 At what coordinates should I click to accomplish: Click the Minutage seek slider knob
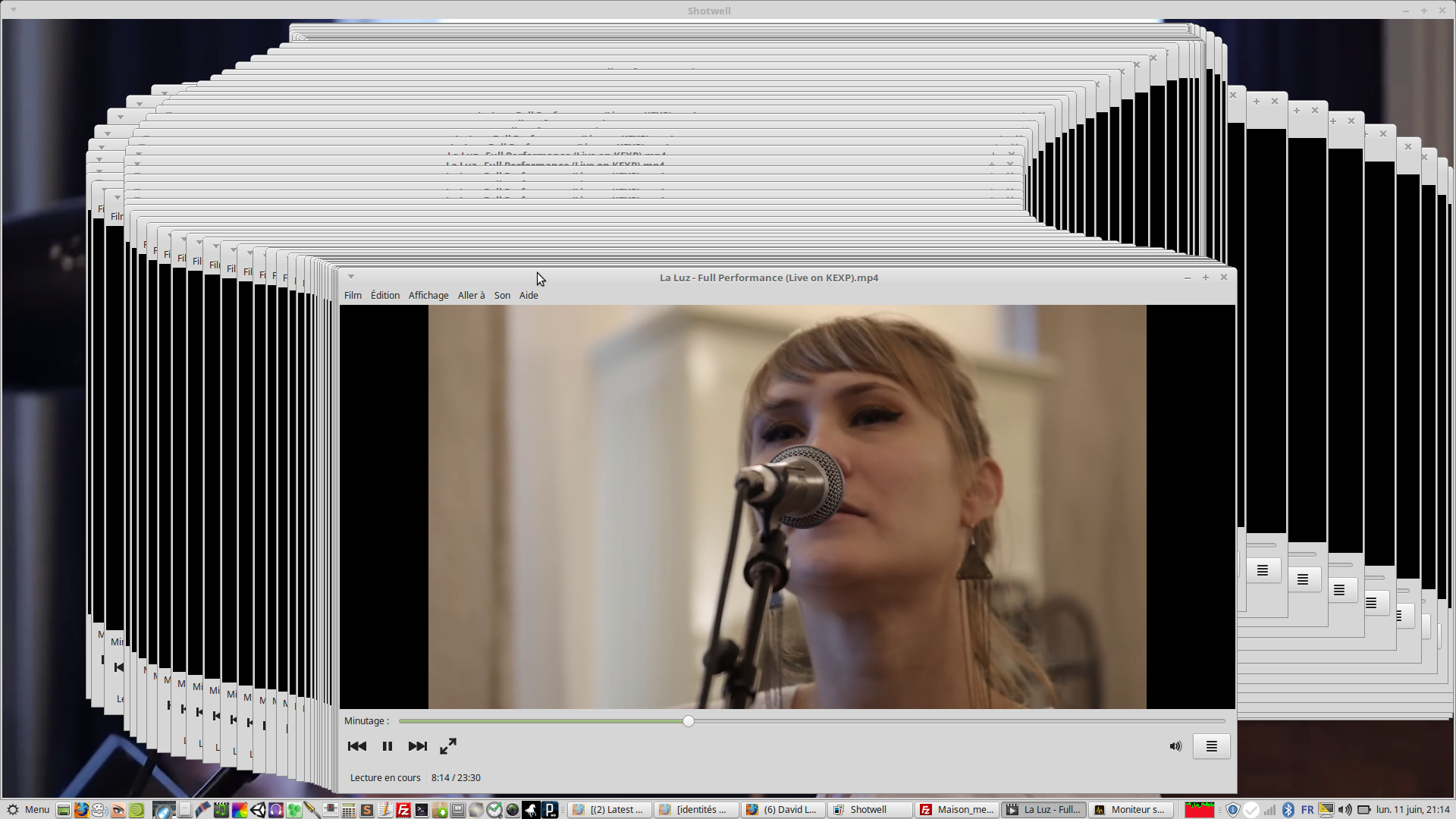[x=689, y=721]
